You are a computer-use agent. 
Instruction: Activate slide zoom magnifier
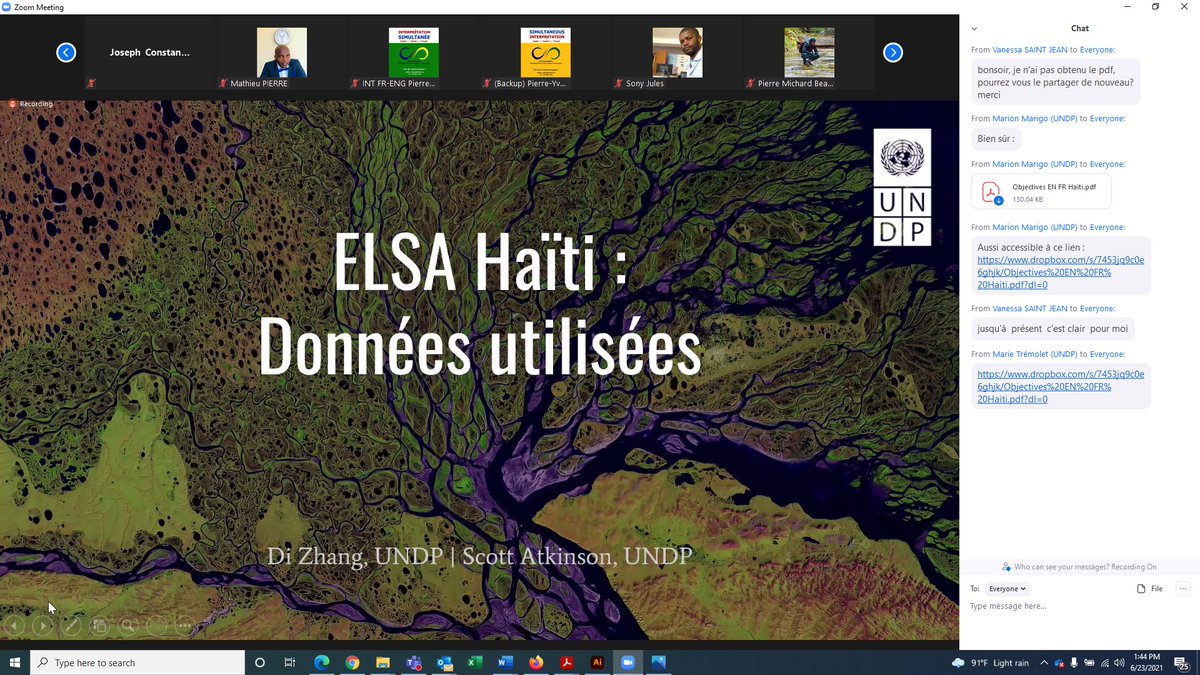pyautogui.click(x=128, y=626)
